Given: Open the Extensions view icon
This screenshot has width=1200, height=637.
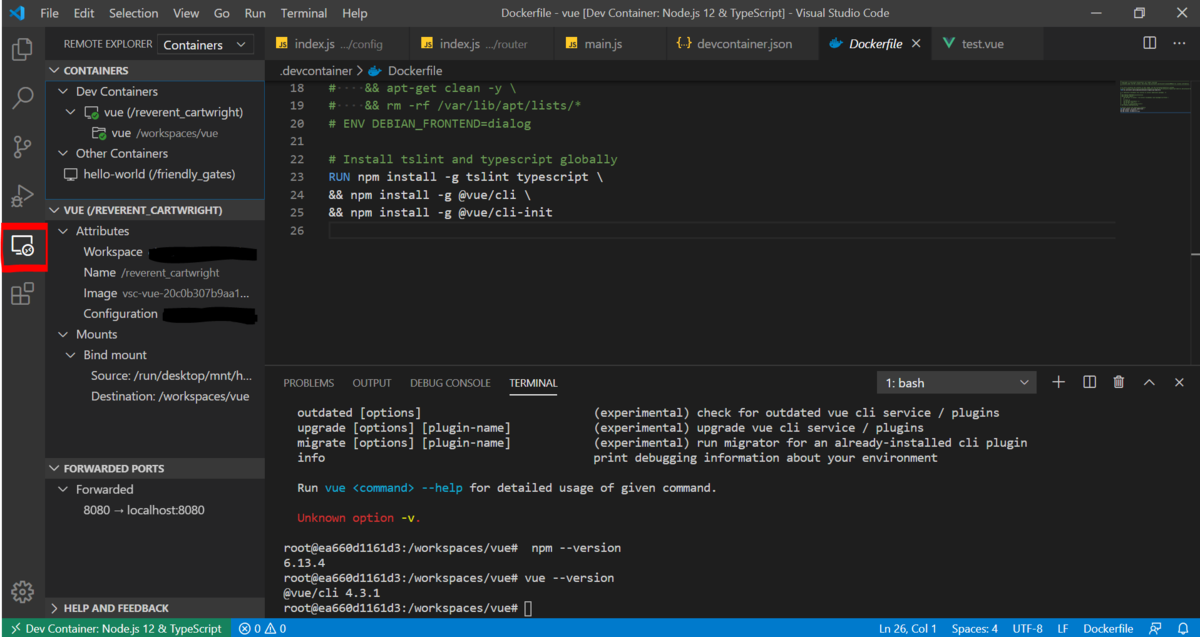Looking at the screenshot, I should (22, 294).
